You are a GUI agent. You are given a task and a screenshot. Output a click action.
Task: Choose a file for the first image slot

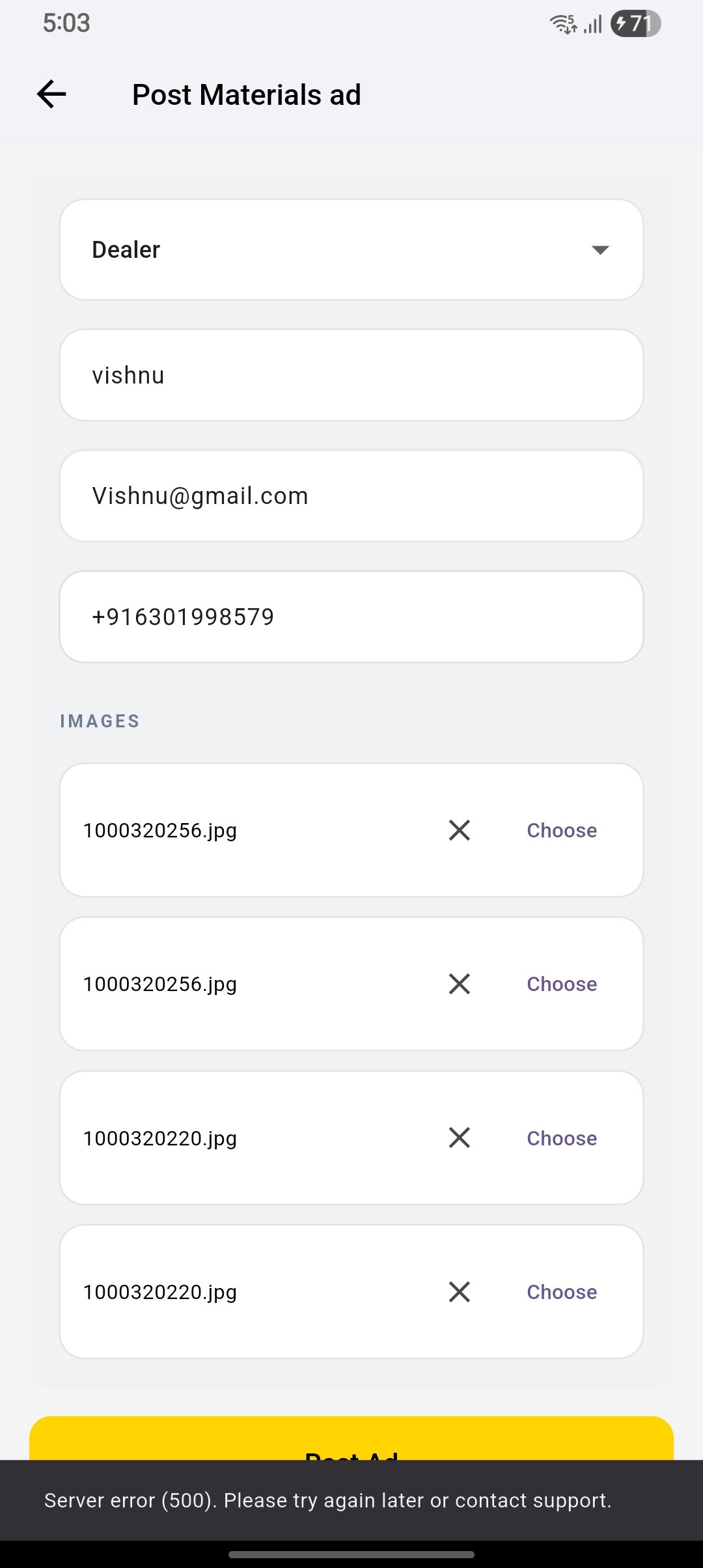[x=562, y=830]
